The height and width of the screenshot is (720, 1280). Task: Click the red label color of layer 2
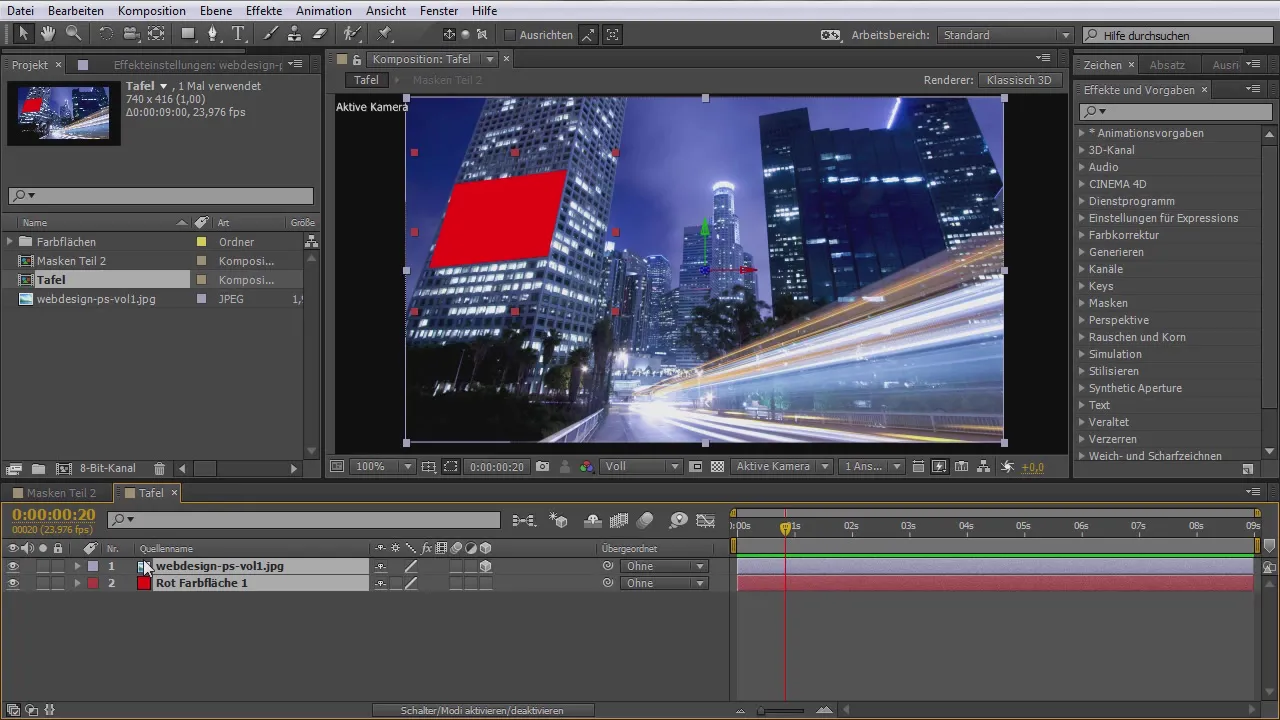point(93,583)
